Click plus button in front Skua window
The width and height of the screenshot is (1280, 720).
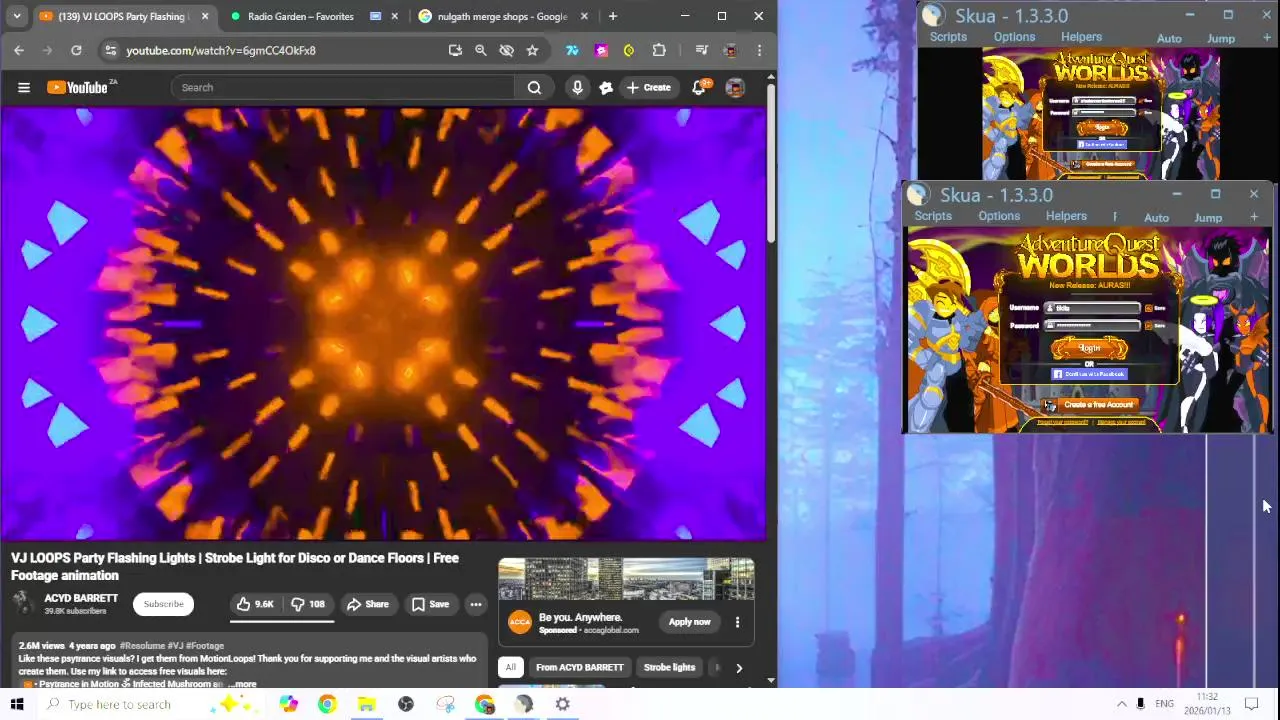[x=1254, y=217]
